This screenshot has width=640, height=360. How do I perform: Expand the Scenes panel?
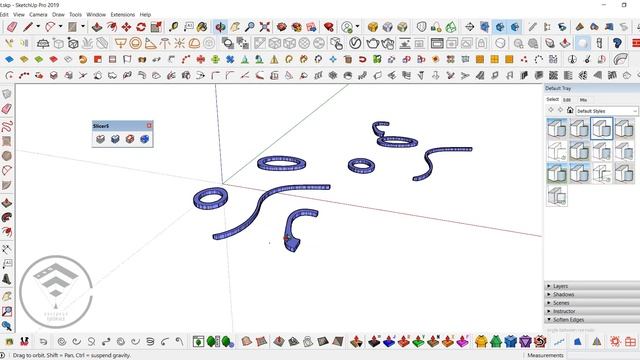pos(592,303)
